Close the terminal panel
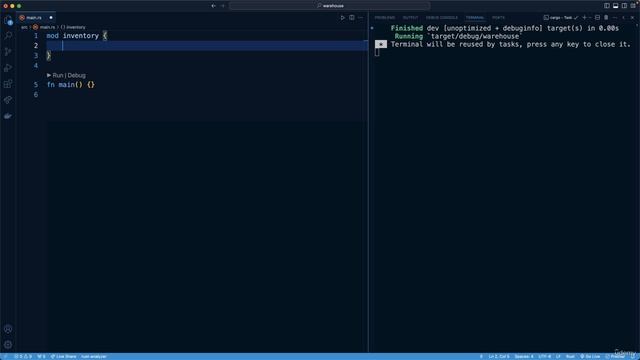 pos(633,18)
